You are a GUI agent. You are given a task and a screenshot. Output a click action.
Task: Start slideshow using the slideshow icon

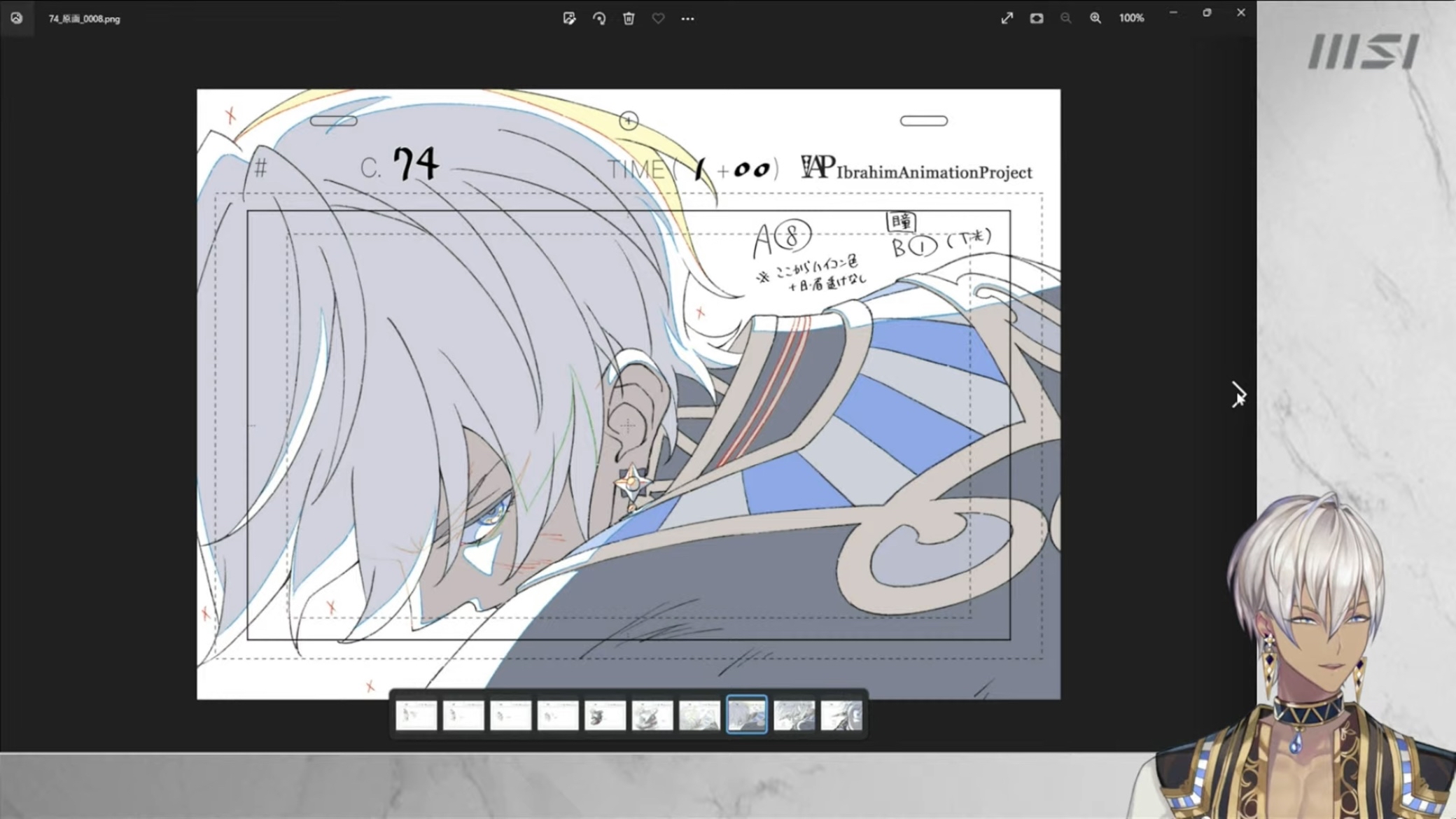pyautogui.click(x=1036, y=18)
